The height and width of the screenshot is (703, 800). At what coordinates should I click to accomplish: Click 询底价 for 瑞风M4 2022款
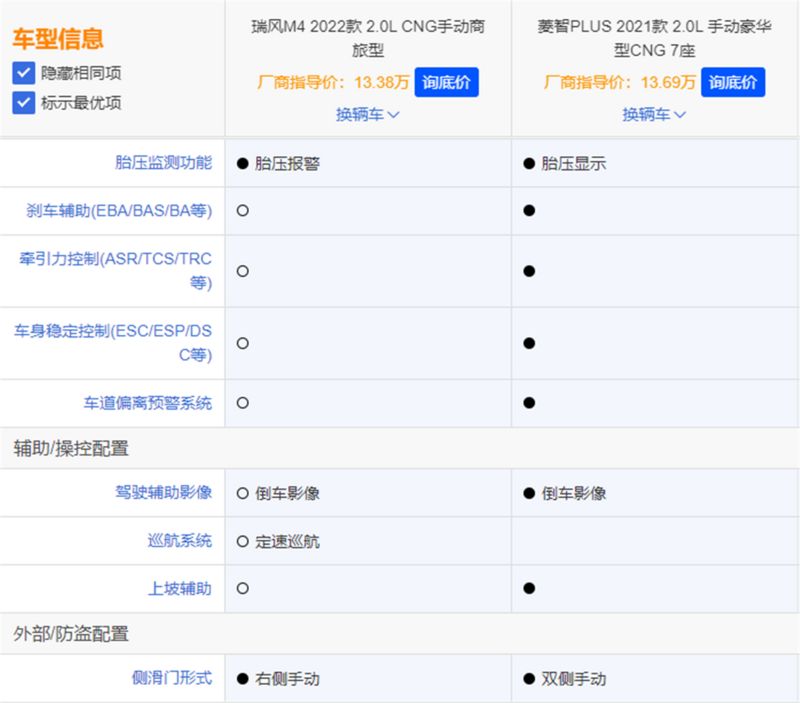(x=446, y=82)
